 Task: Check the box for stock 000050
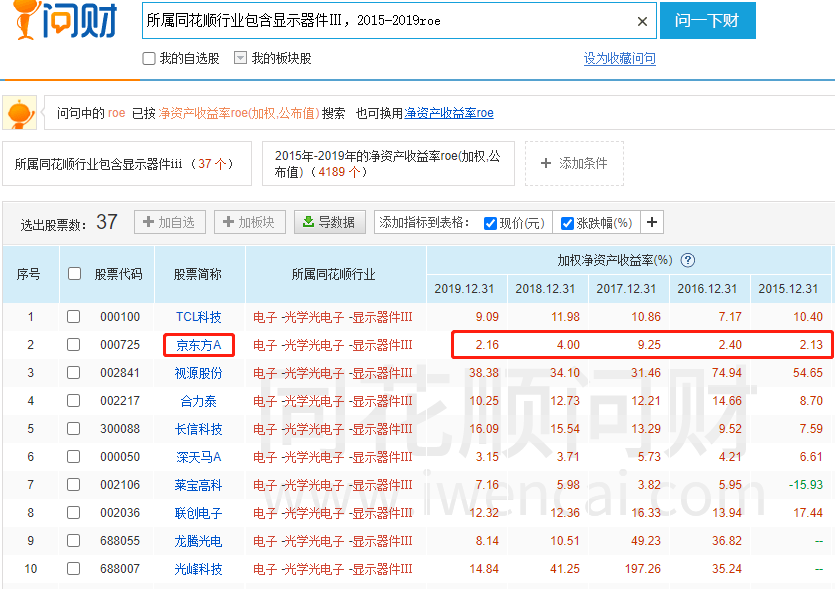coord(73,456)
